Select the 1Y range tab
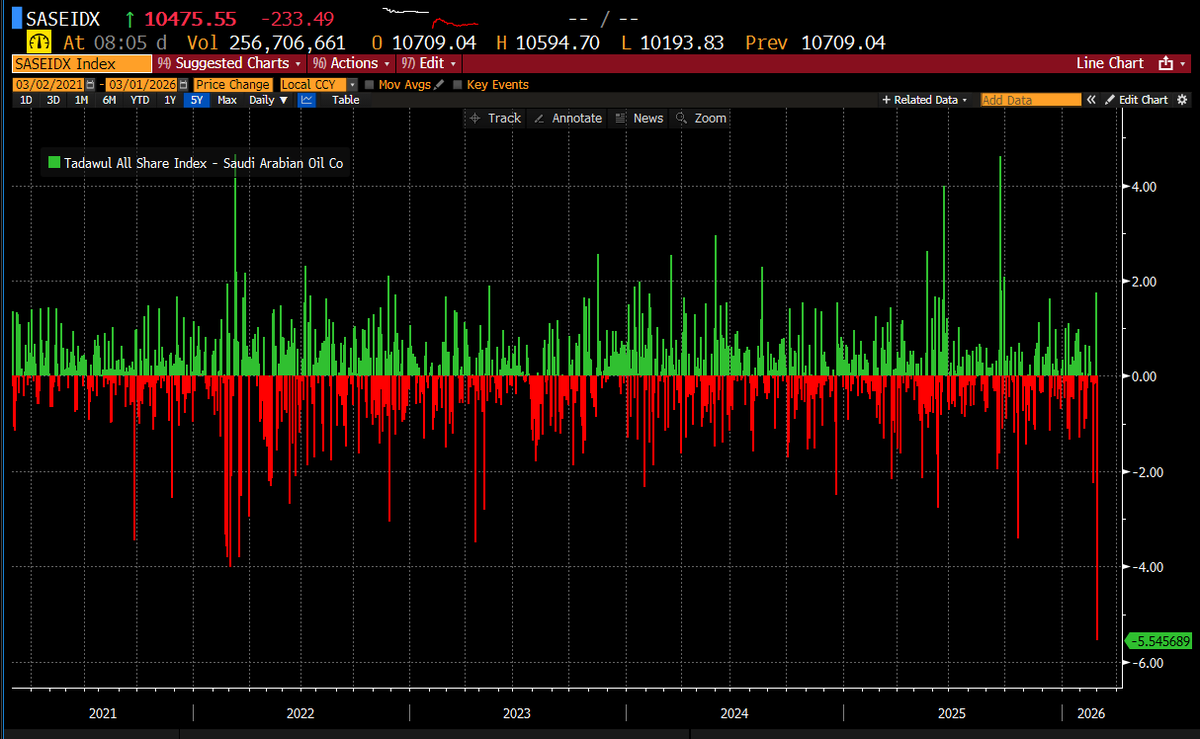 [x=170, y=100]
